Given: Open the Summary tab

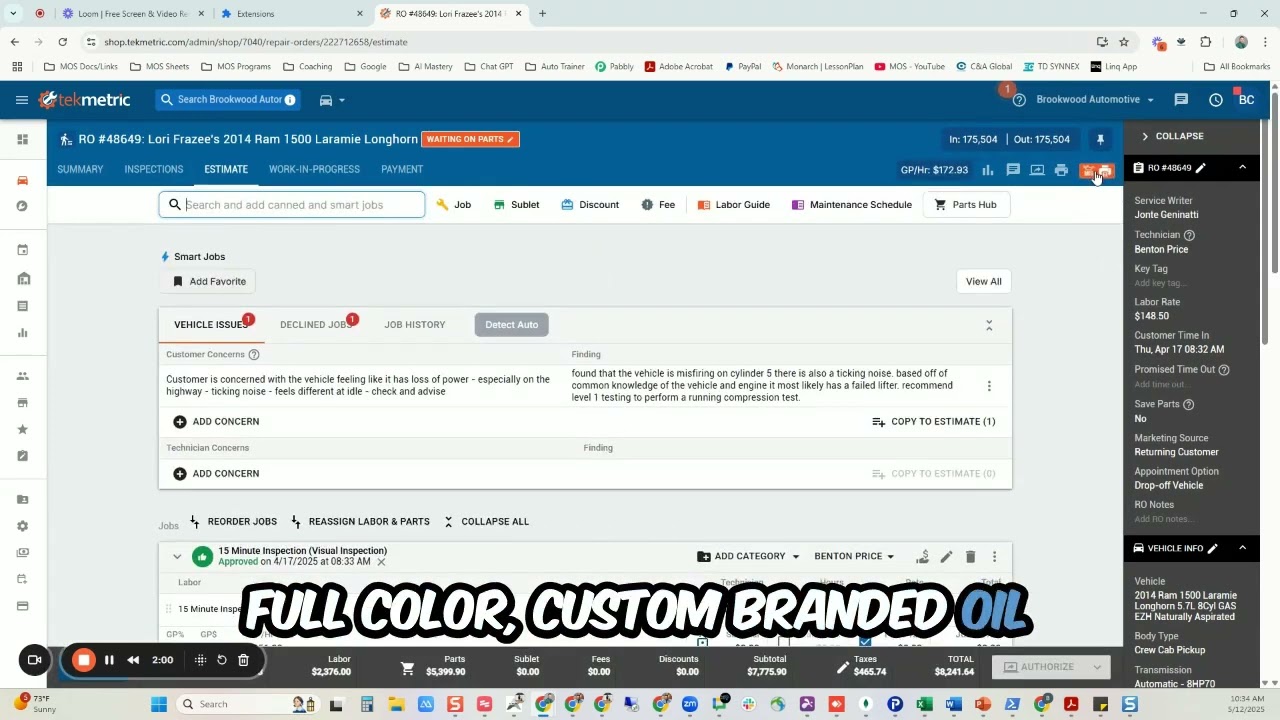Looking at the screenshot, I should 80,169.
